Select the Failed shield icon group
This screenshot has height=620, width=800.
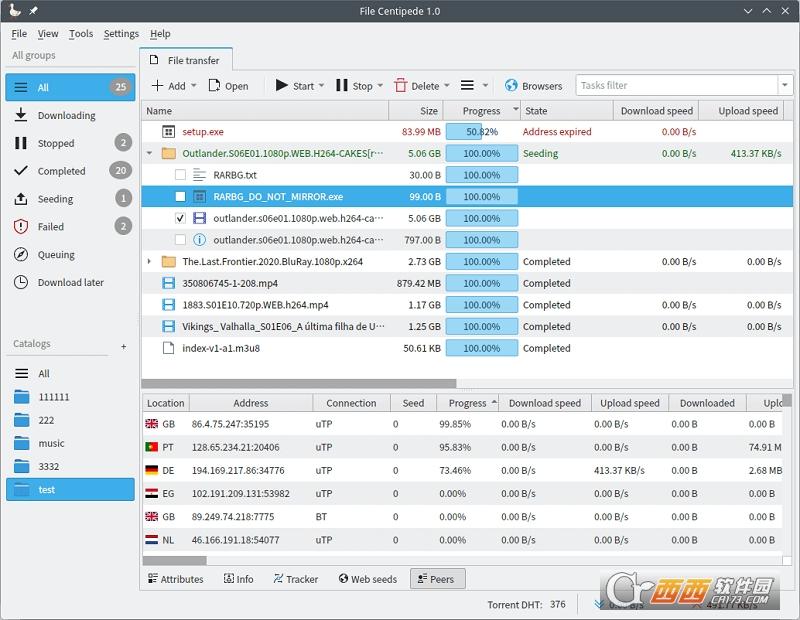21,227
